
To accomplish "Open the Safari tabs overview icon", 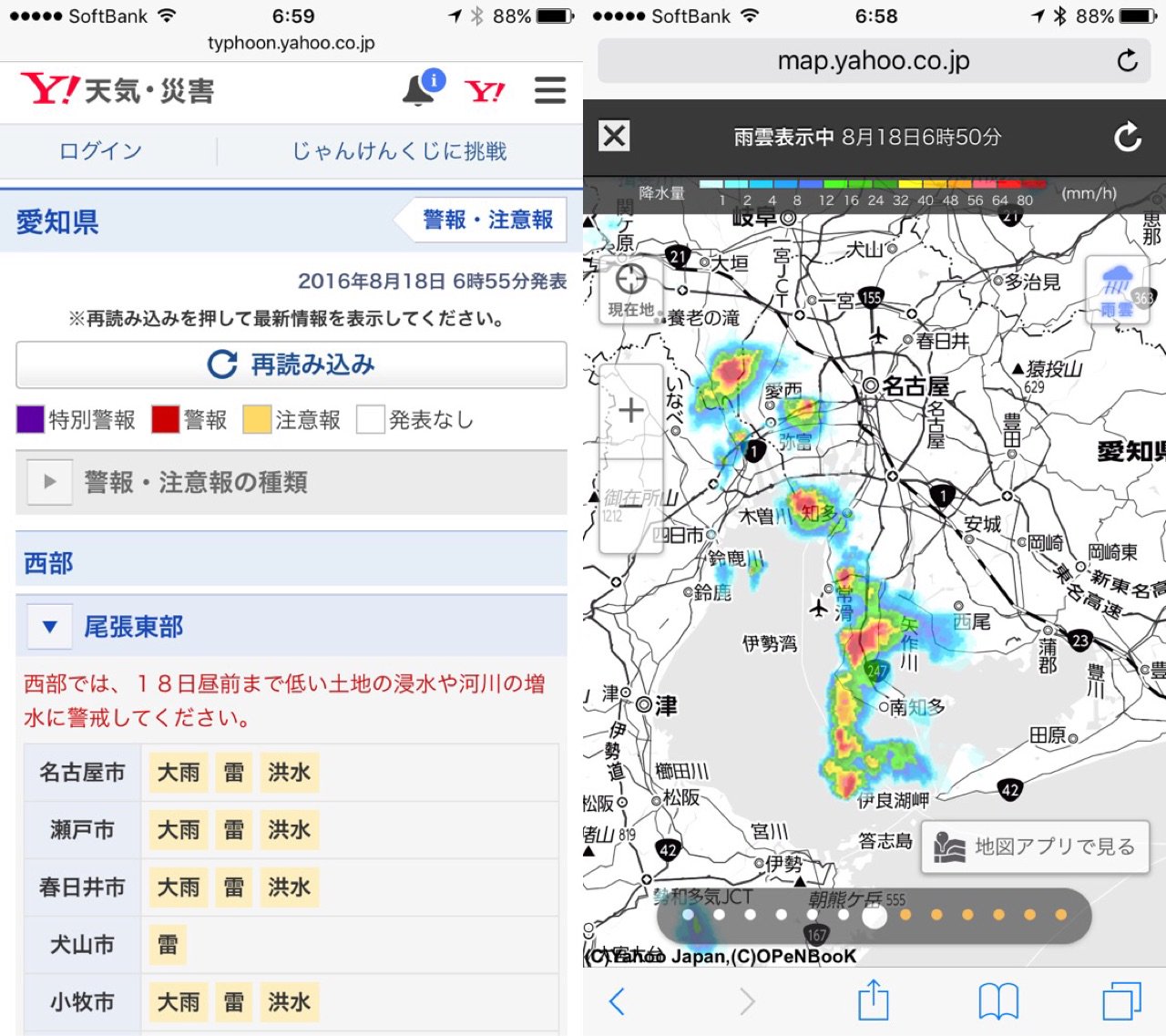I will point(1121,1000).
